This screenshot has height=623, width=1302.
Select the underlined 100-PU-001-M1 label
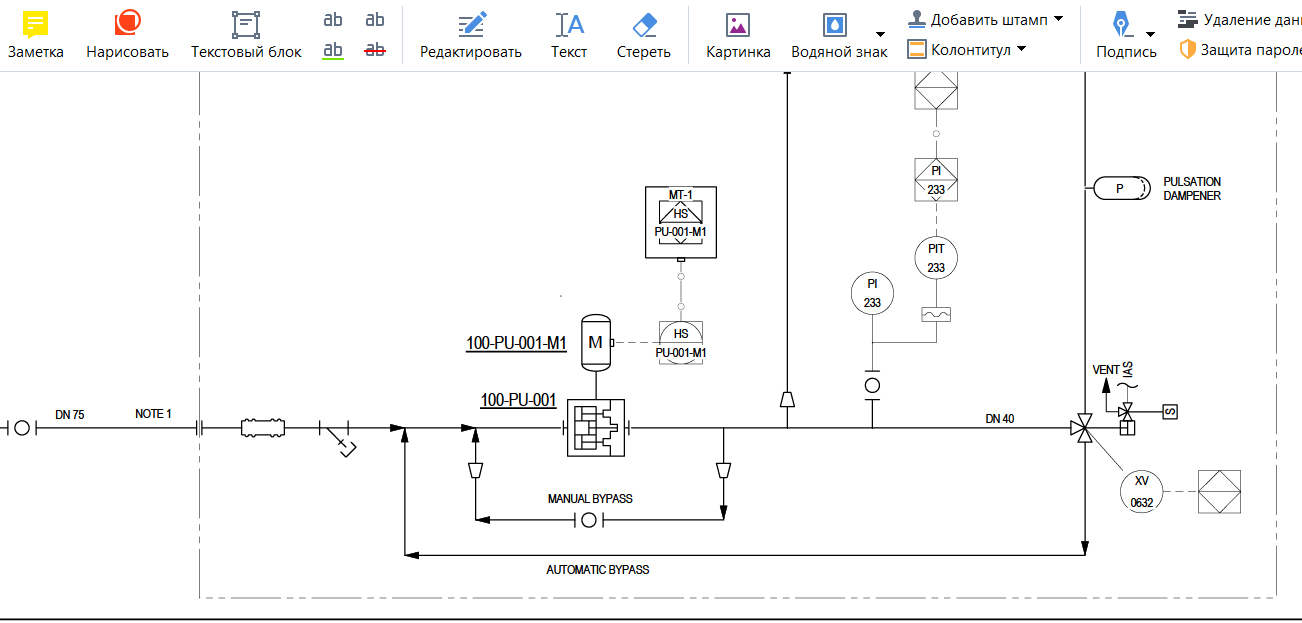click(x=516, y=344)
